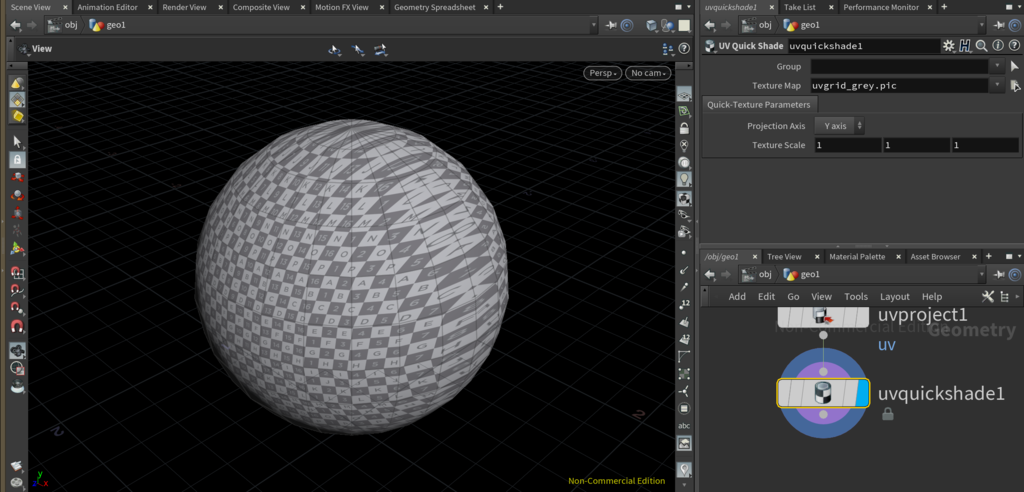Click the checkered ball material display icon

tap(684, 199)
